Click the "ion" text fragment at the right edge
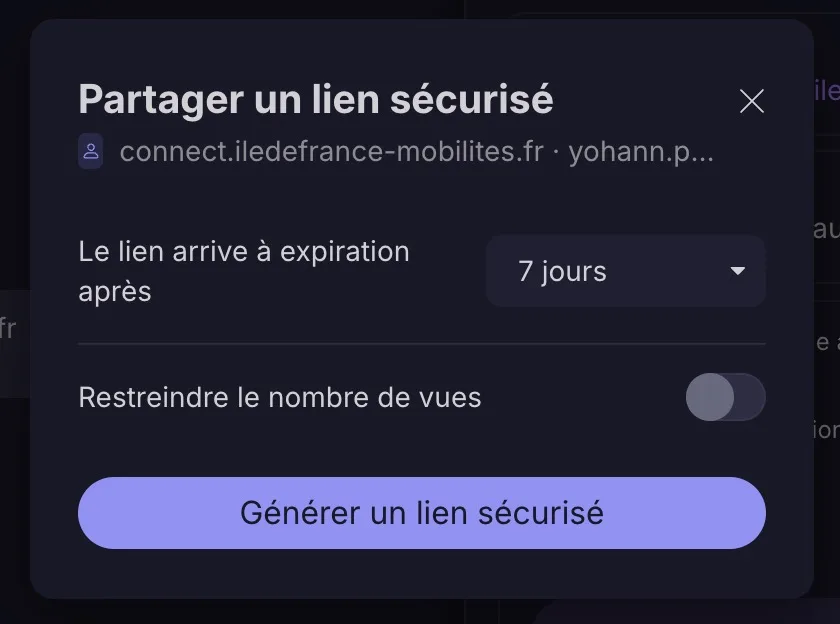Image resolution: width=840 pixels, height=624 pixels. click(826, 430)
